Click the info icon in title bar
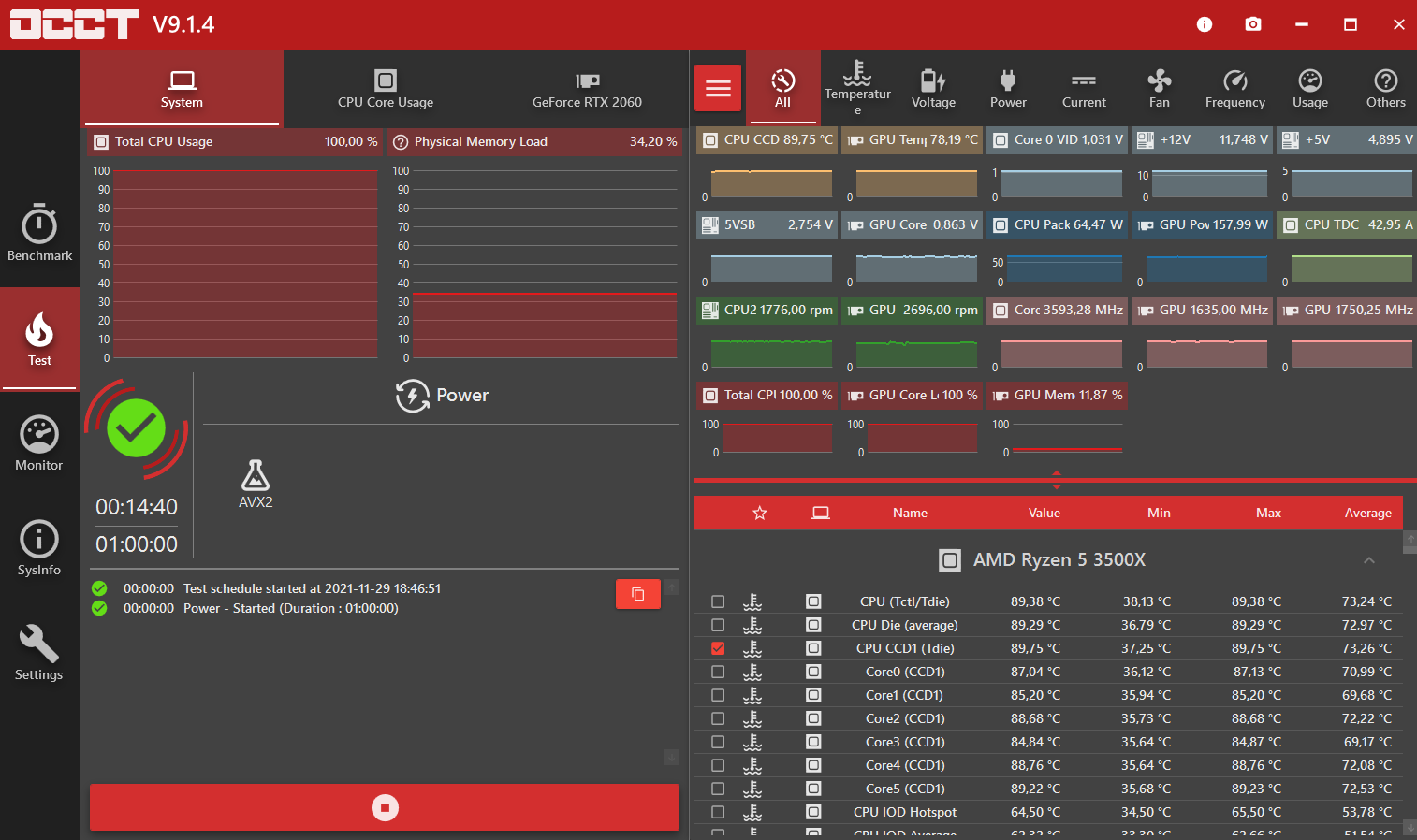The height and width of the screenshot is (840, 1417). tap(1205, 24)
